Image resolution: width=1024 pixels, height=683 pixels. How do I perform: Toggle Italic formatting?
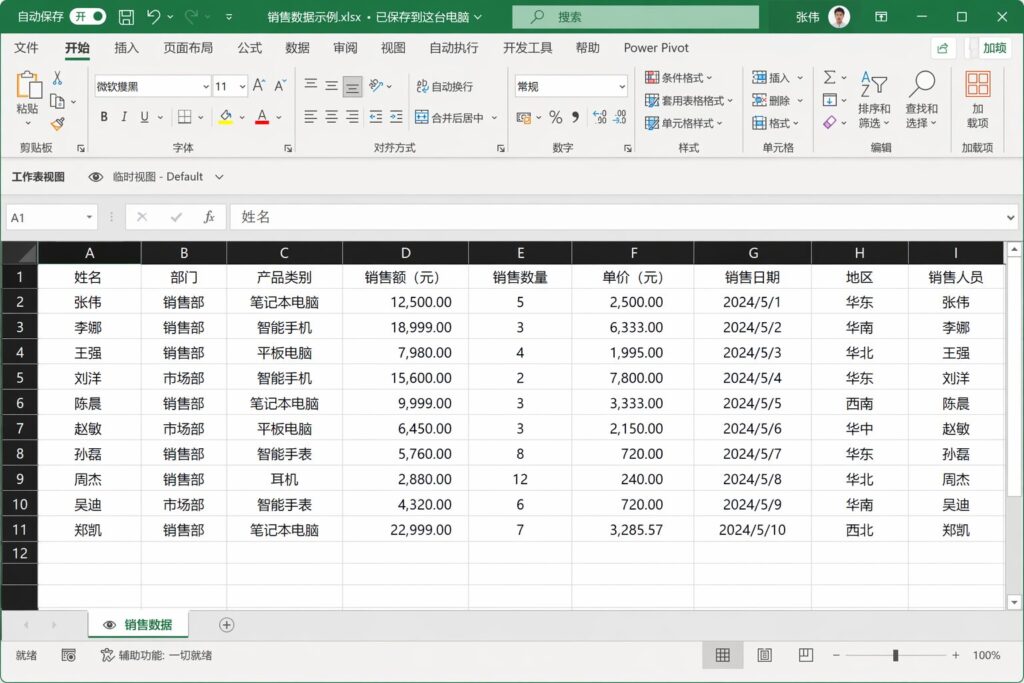tap(124, 117)
